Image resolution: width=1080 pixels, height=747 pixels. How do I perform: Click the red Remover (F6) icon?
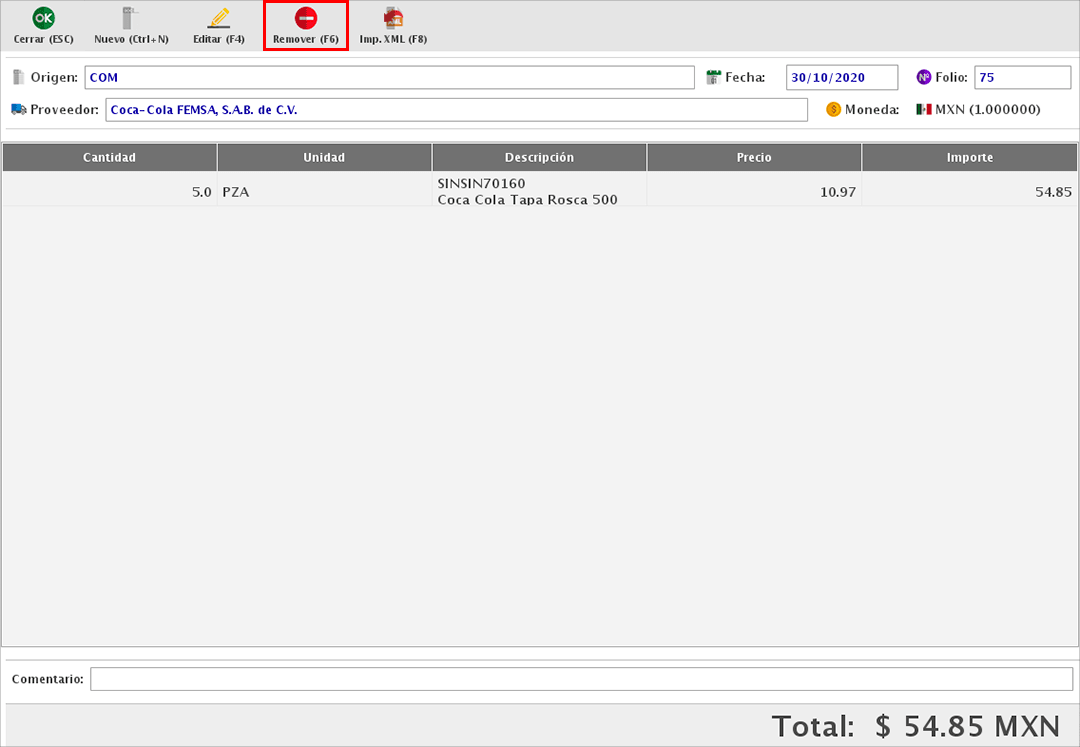(306, 18)
